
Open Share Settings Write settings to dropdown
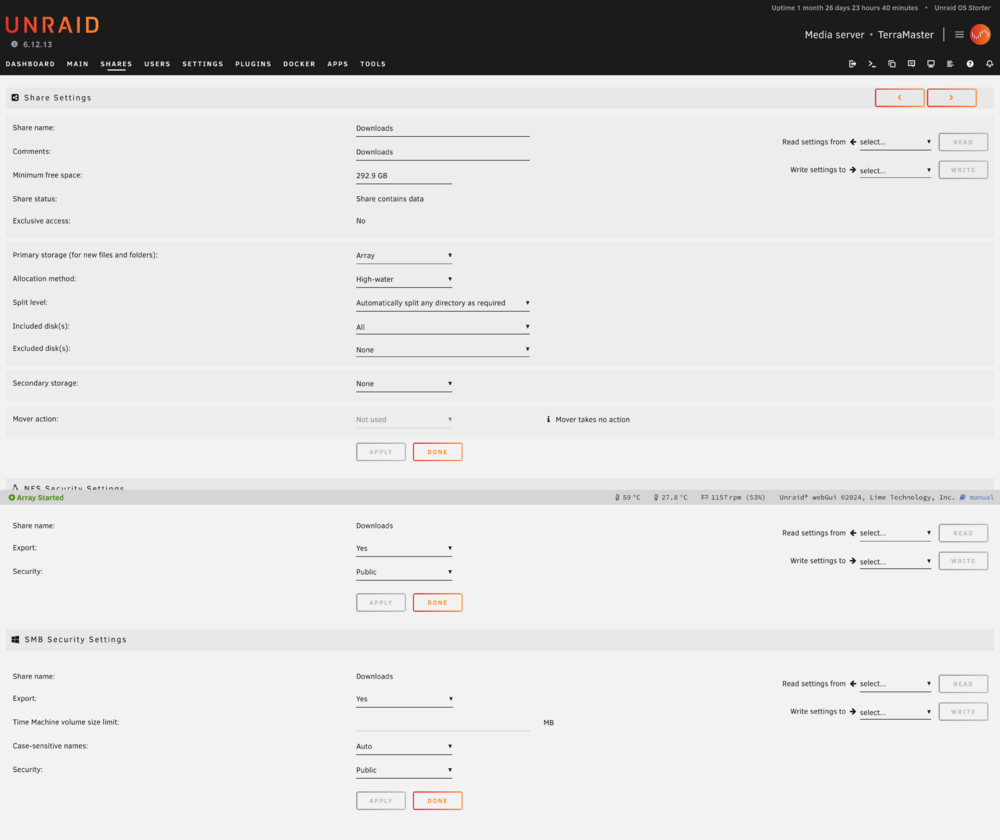point(895,170)
